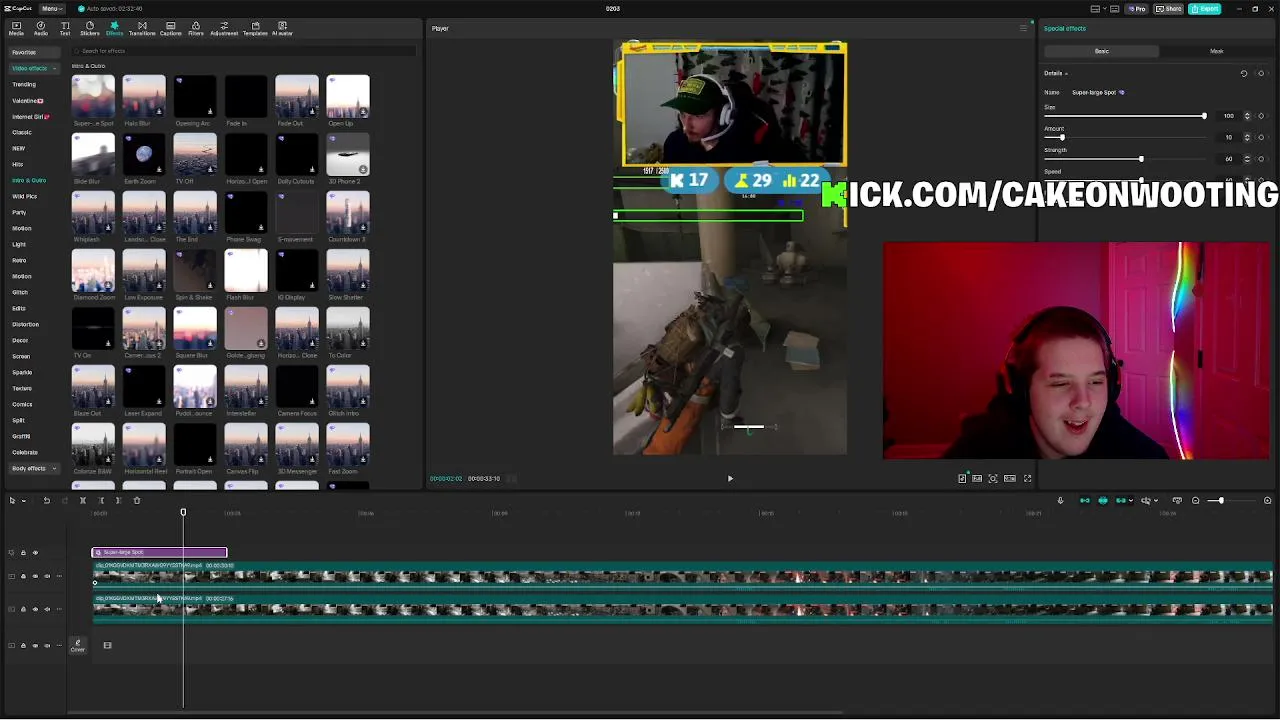Screen dimensions: 1280x720
Task: Adjust the Strength slider handle
Action: (x=1141, y=159)
